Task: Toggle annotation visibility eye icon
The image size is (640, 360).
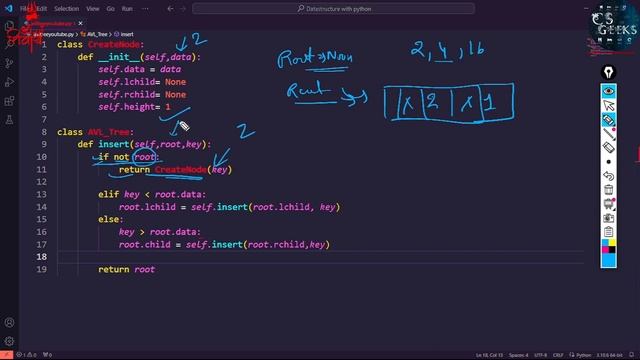Action: [x=609, y=91]
